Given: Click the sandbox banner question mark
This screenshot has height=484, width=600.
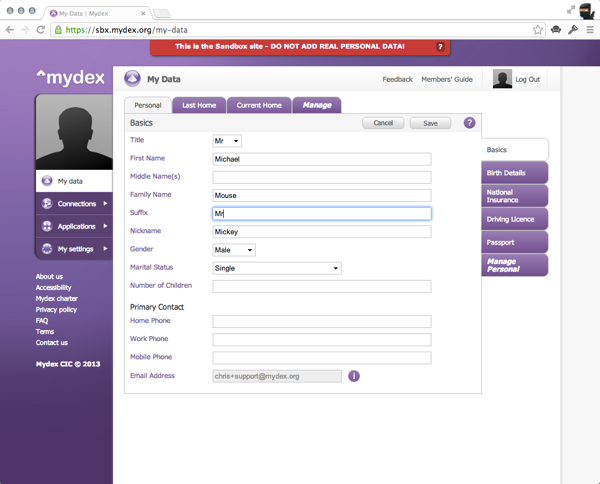Looking at the screenshot, I should coord(440,47).
